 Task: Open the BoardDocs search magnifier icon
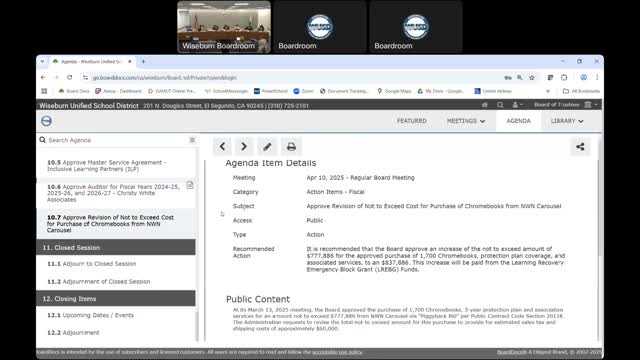point(500,105)
